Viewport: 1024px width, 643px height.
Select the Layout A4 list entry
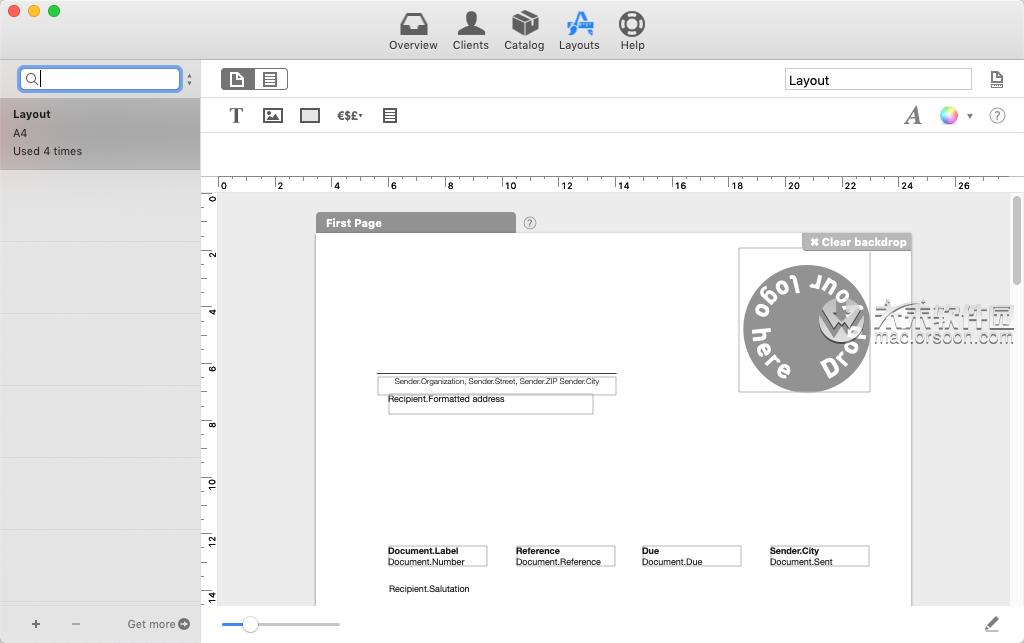(100, 132)
